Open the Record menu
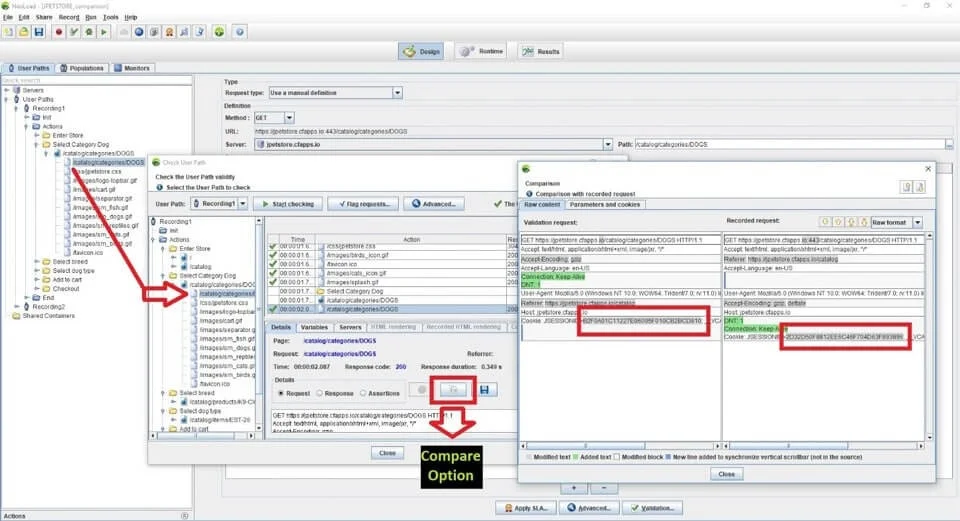Screen dimensions: 960x521 tap(69, 17)
